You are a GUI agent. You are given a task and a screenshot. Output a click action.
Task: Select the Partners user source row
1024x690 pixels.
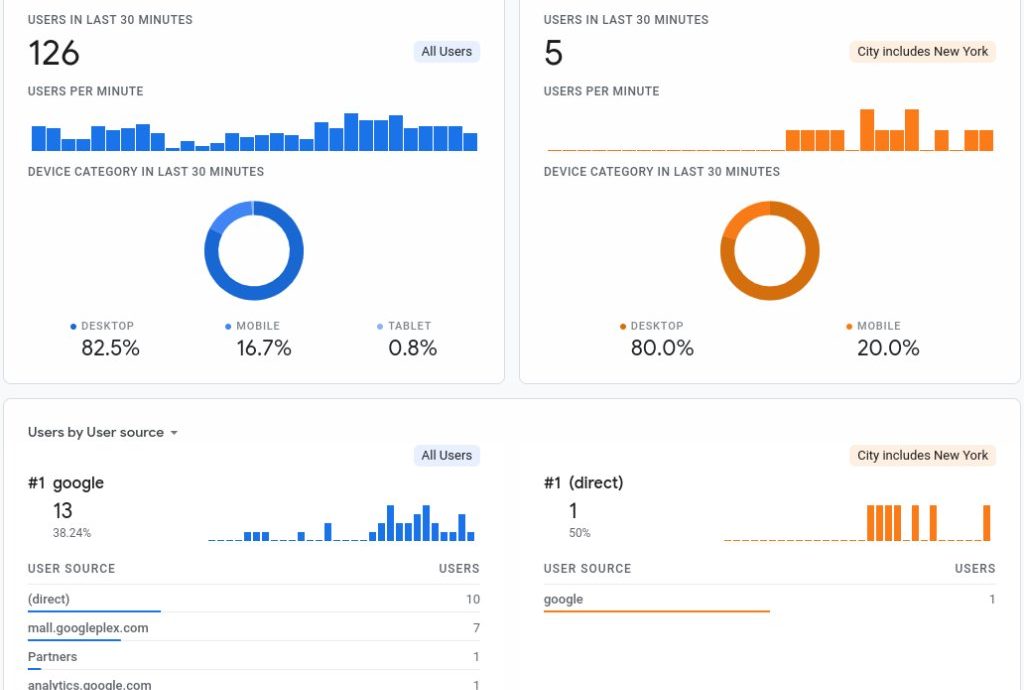[253, 657]
